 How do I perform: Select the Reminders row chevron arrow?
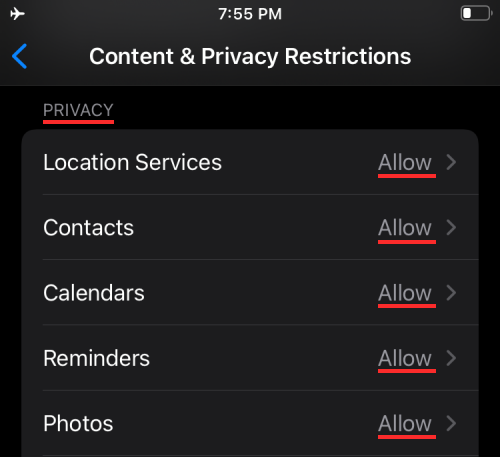click(x=451, y=358)
